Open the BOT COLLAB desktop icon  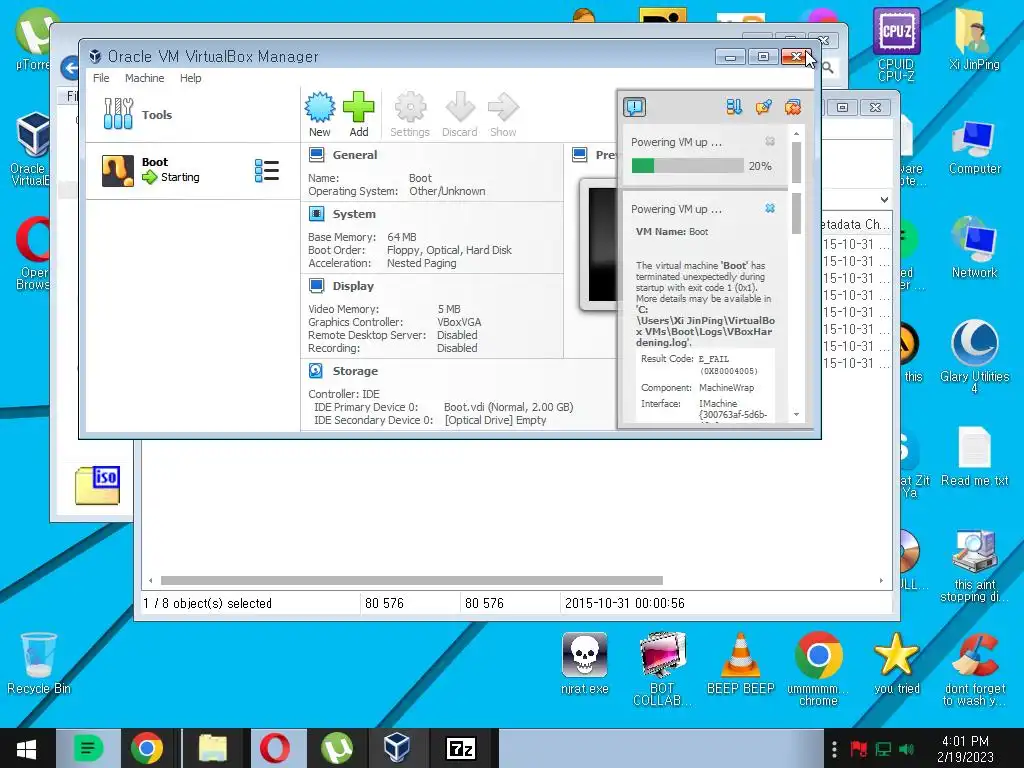coord(662,669)
